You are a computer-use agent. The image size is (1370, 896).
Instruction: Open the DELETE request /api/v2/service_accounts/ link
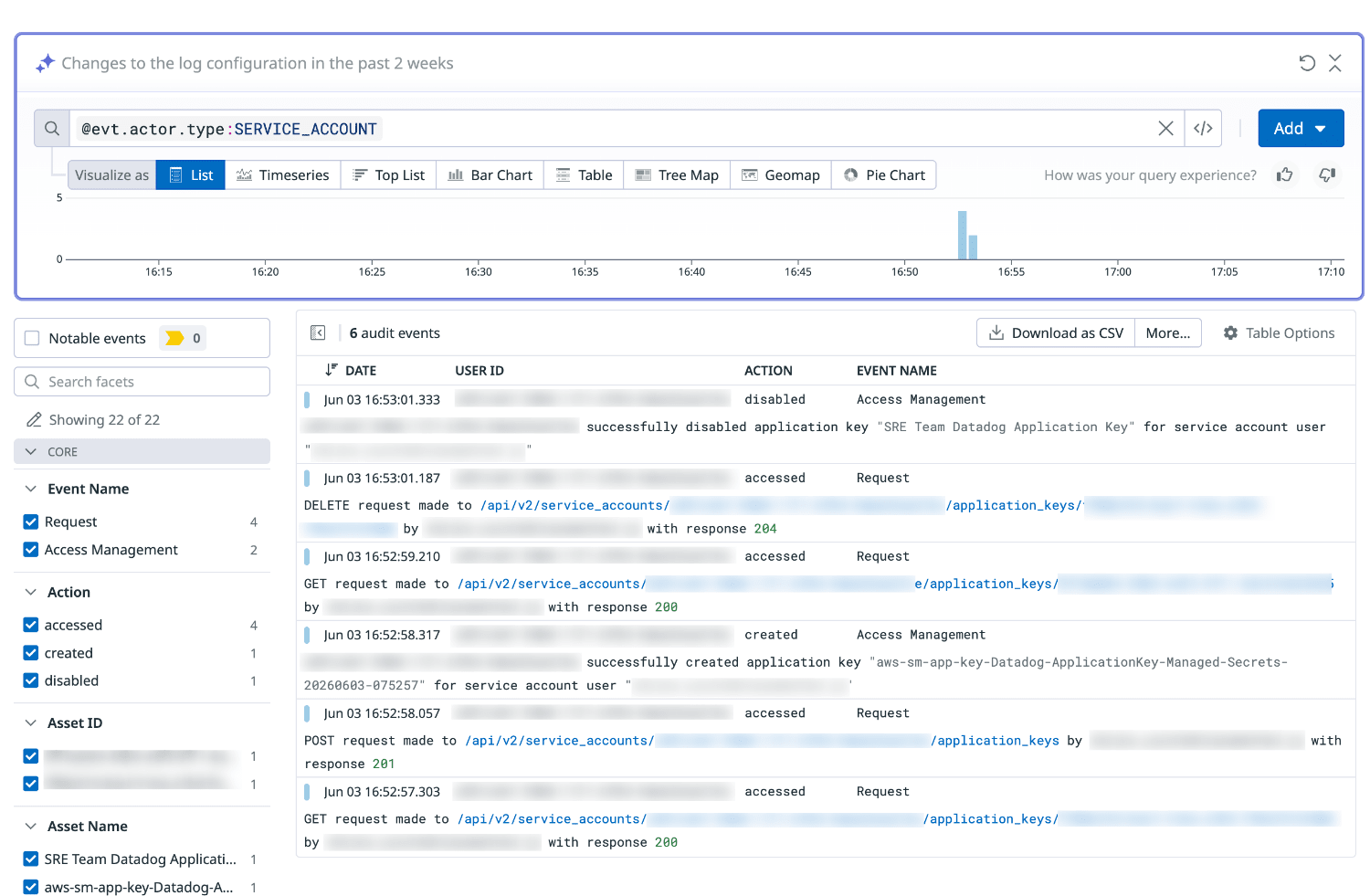pyautogui.click(x=575, y=505)
